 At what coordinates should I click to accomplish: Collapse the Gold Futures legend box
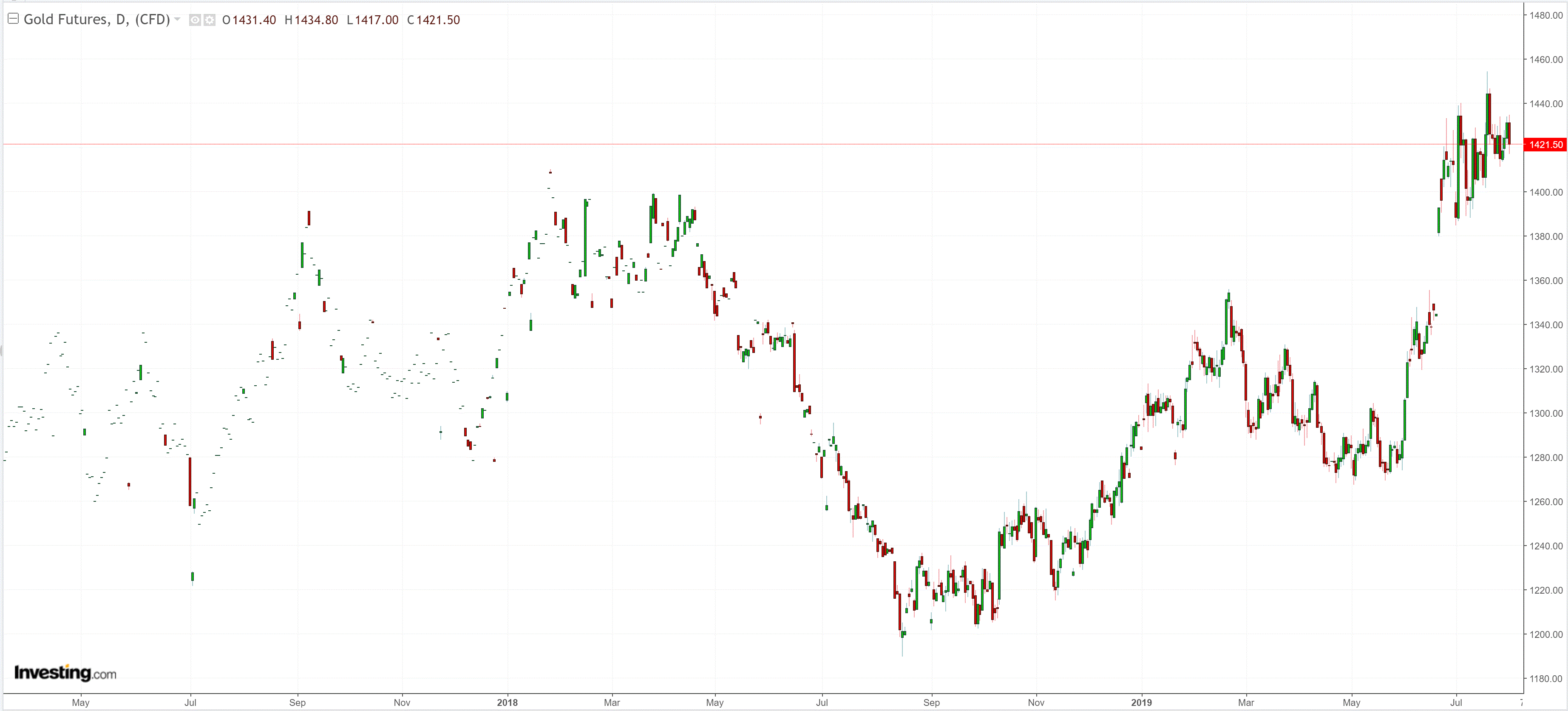[x=13, y=19]
